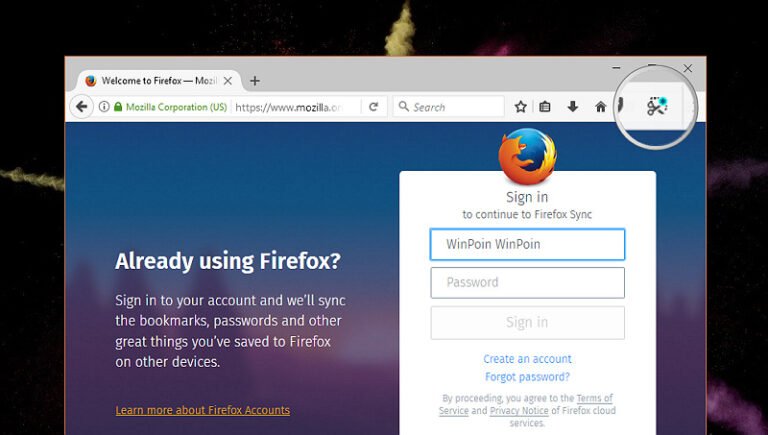Bookmark this page with the star
Viewport: 768px width, 435px height.
point(520,107)
